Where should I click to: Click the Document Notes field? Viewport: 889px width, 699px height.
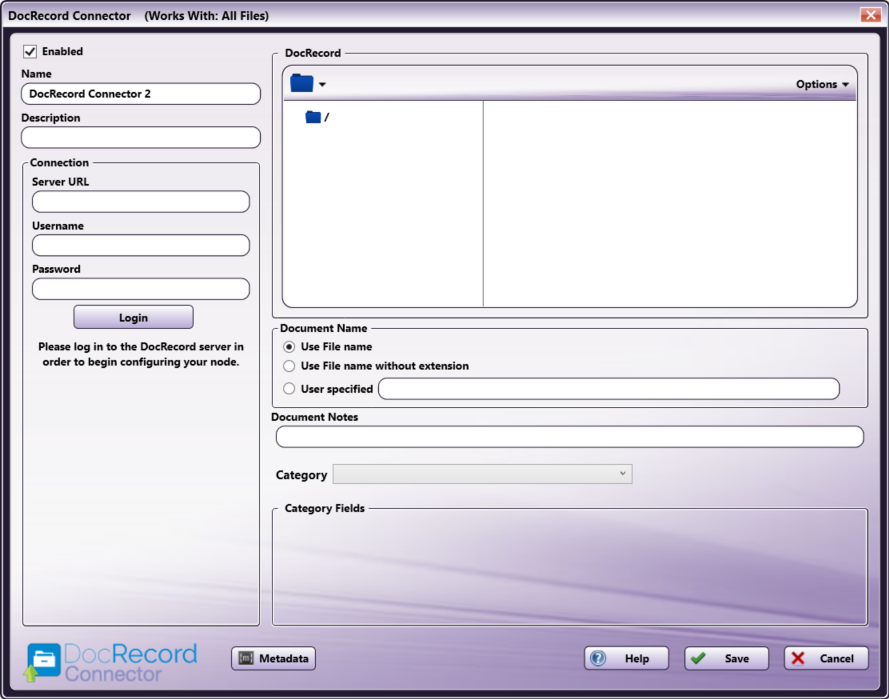pyautogui.click(x=570, y=437)
